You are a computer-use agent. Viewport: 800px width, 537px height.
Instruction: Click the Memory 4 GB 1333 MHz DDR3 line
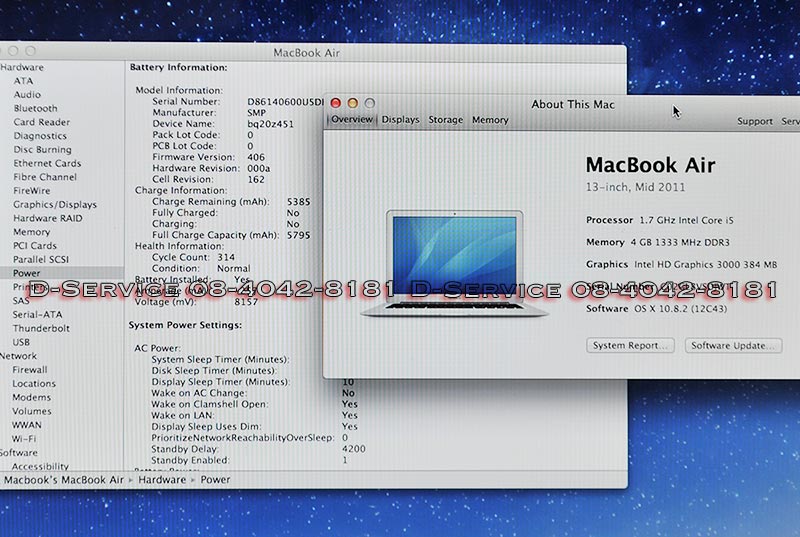click(658, 242)
